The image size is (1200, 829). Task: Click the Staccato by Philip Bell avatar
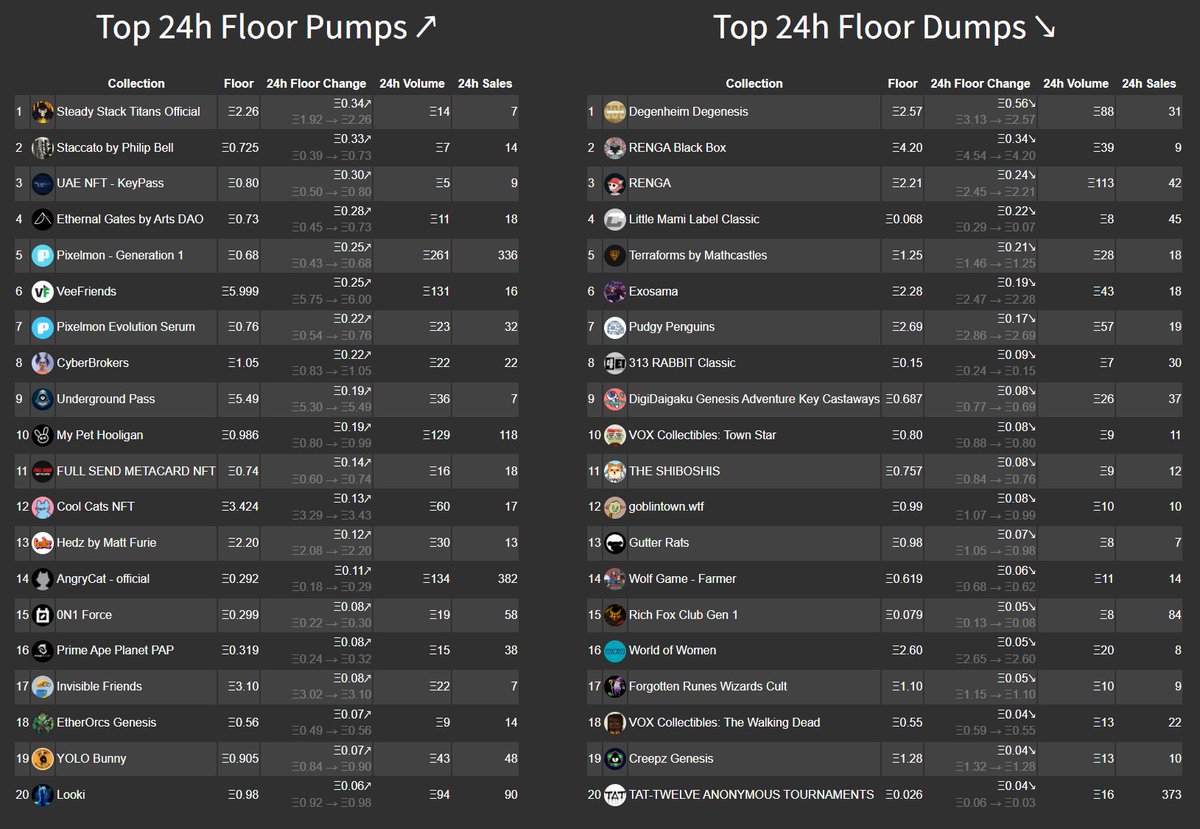pos(42,148)
